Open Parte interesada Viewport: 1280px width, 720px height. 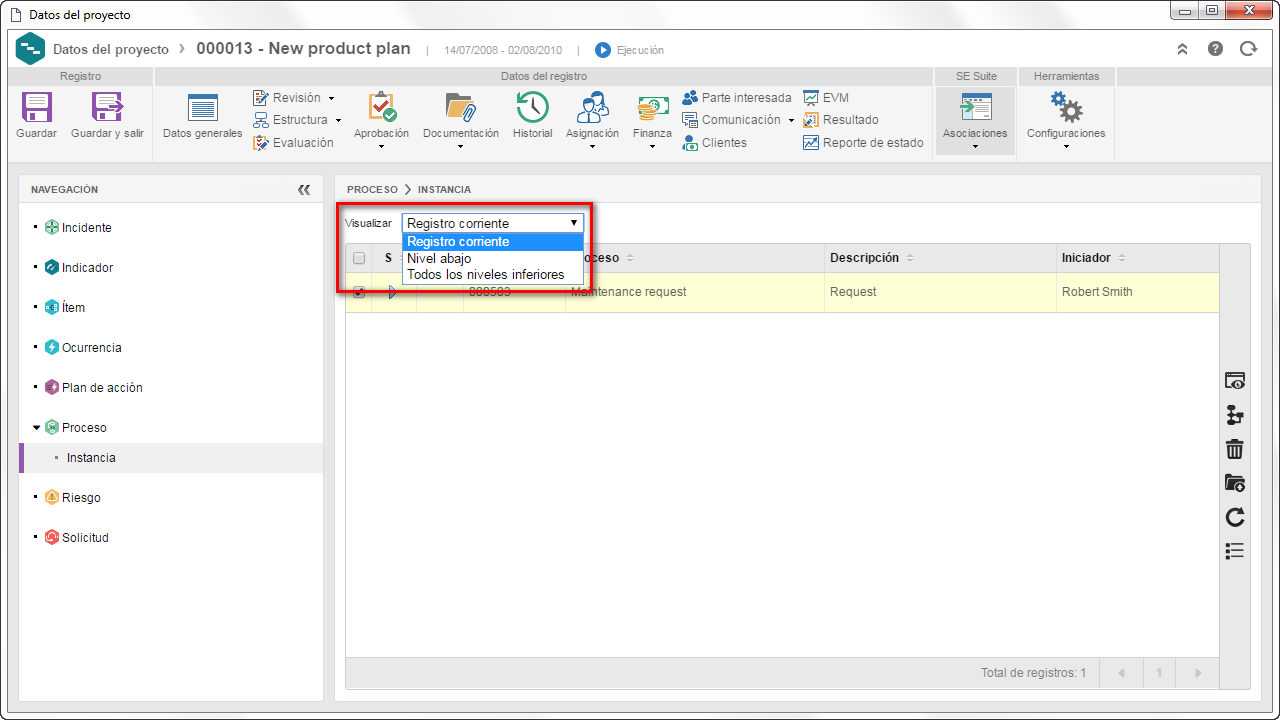[x=737, y=98]
